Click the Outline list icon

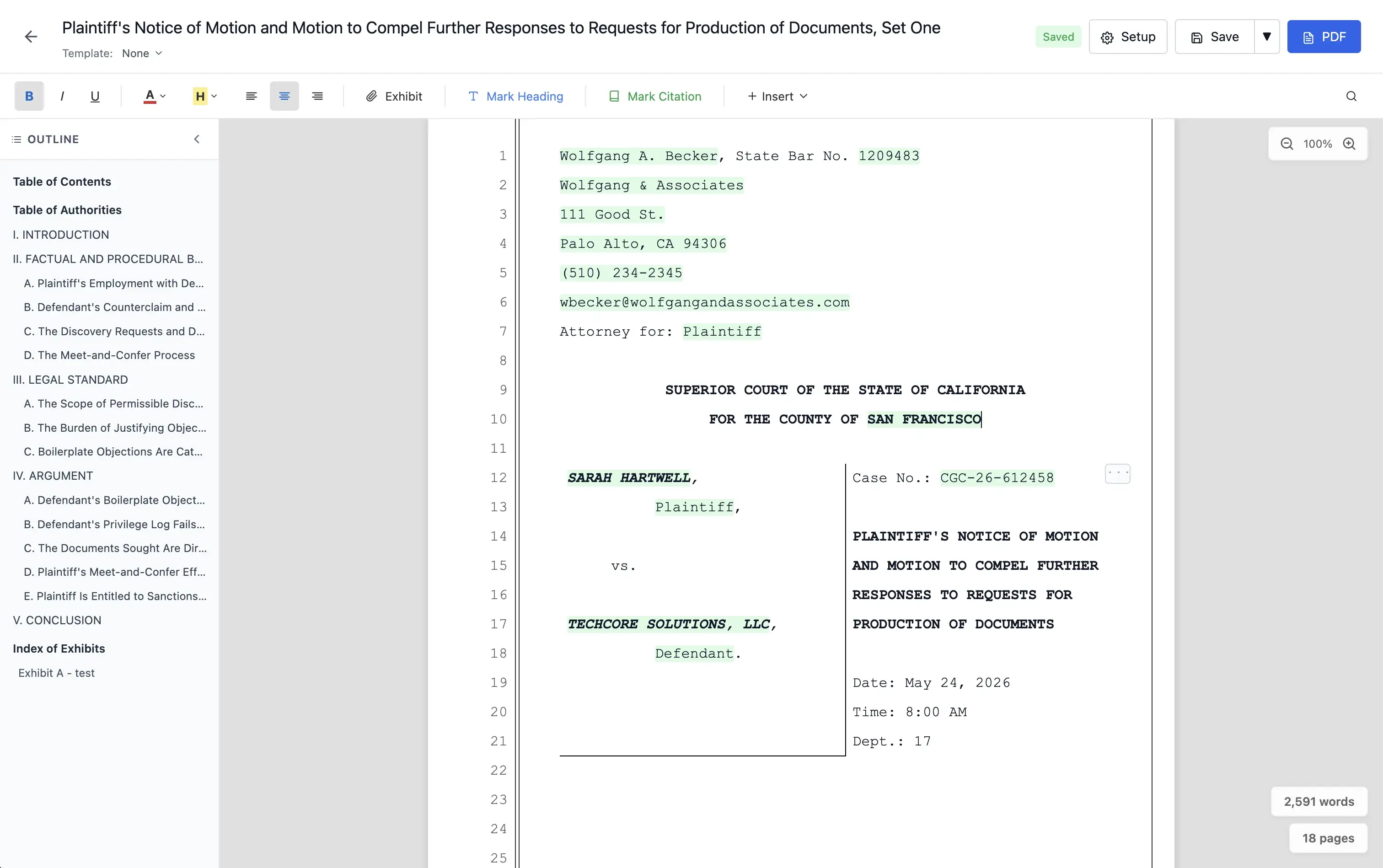16,139
